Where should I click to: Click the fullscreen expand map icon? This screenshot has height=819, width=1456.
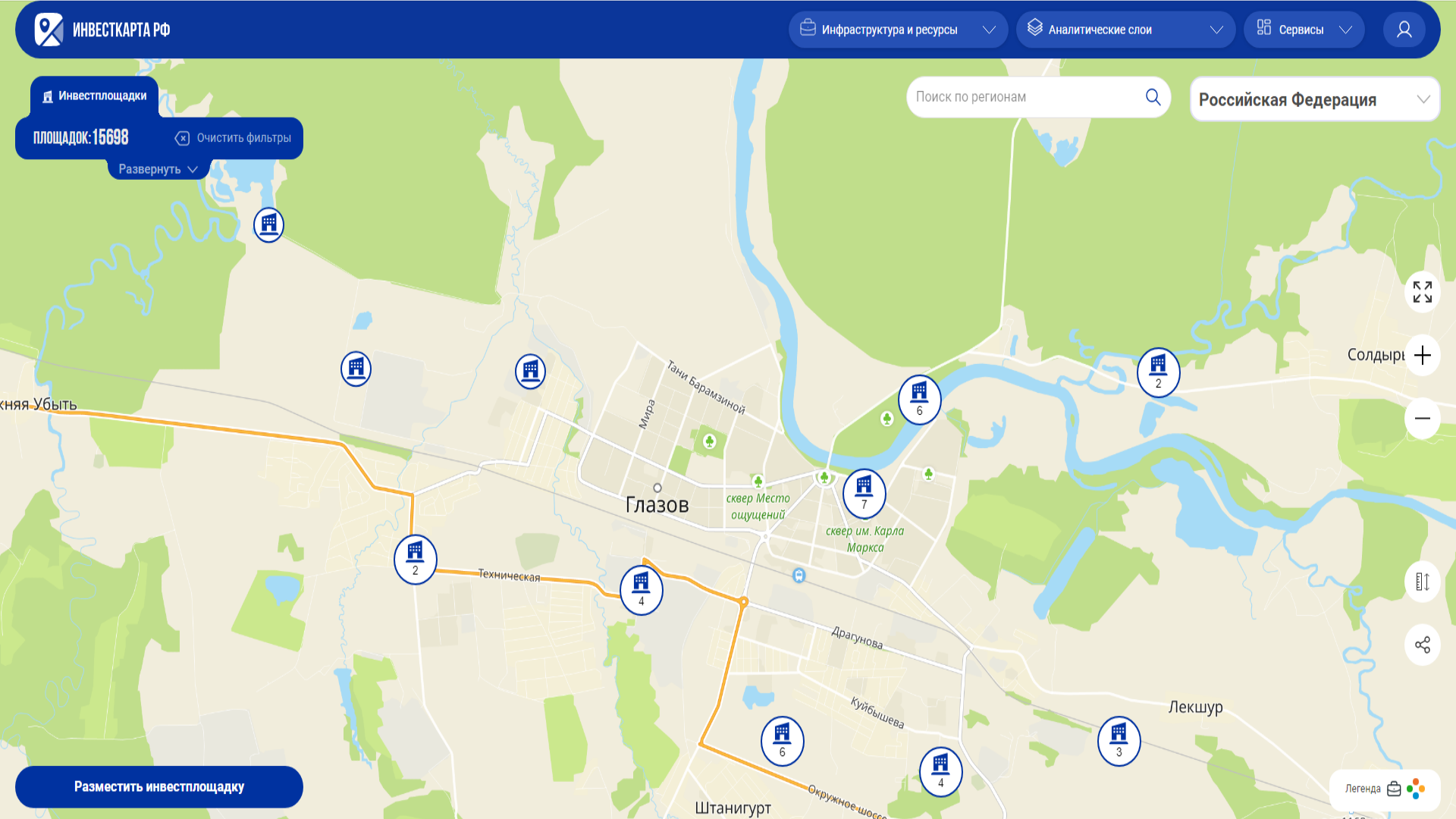(x=1422, y=292)
